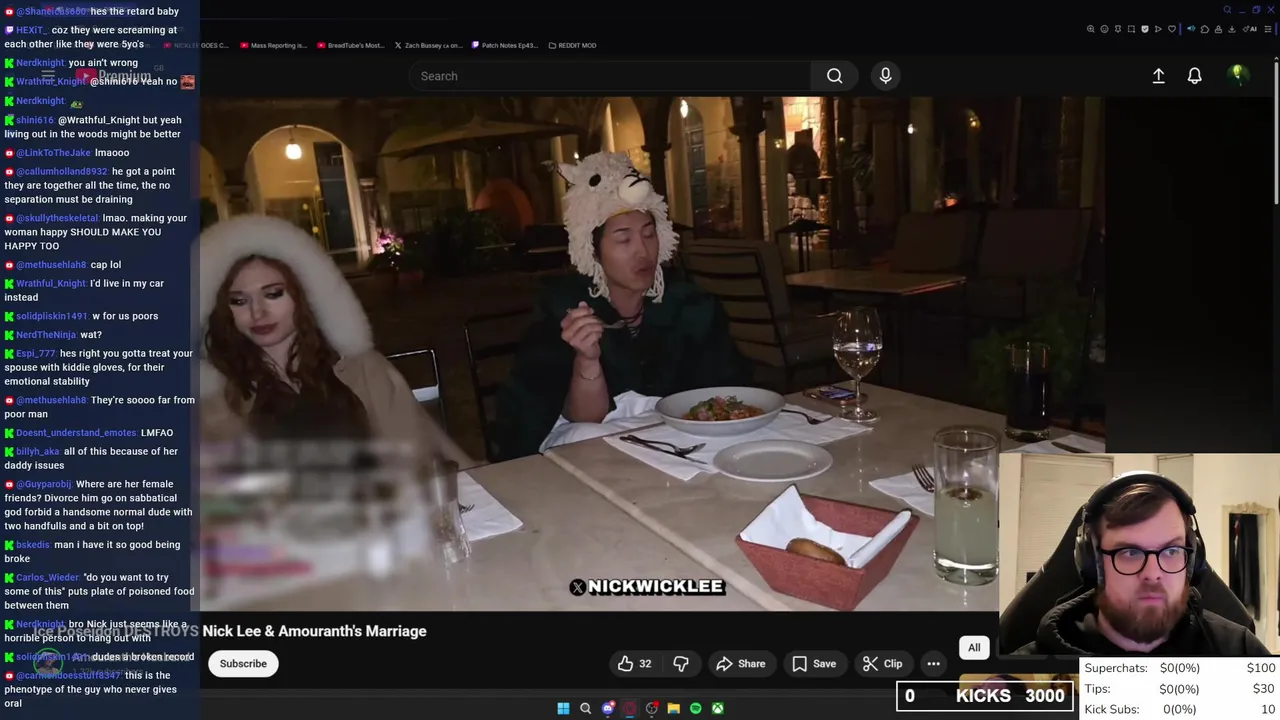Open Windows taskbar search

click(x=585, y=708)
